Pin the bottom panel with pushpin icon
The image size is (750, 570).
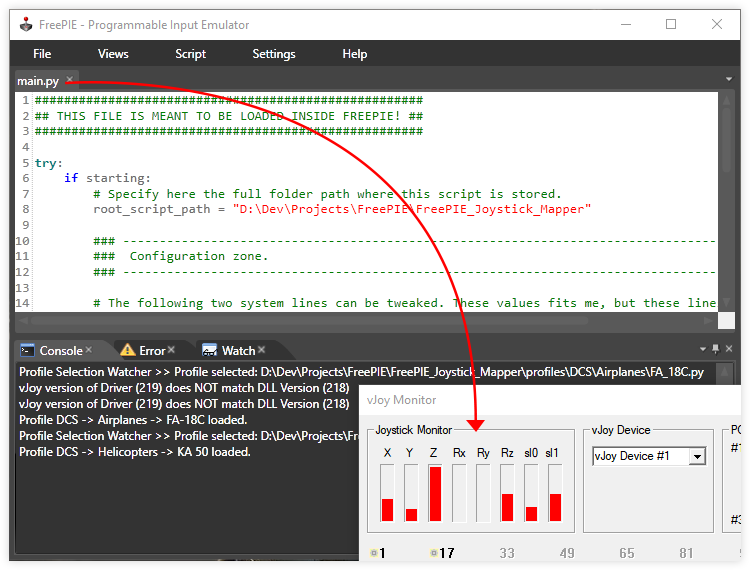(716, 349)
